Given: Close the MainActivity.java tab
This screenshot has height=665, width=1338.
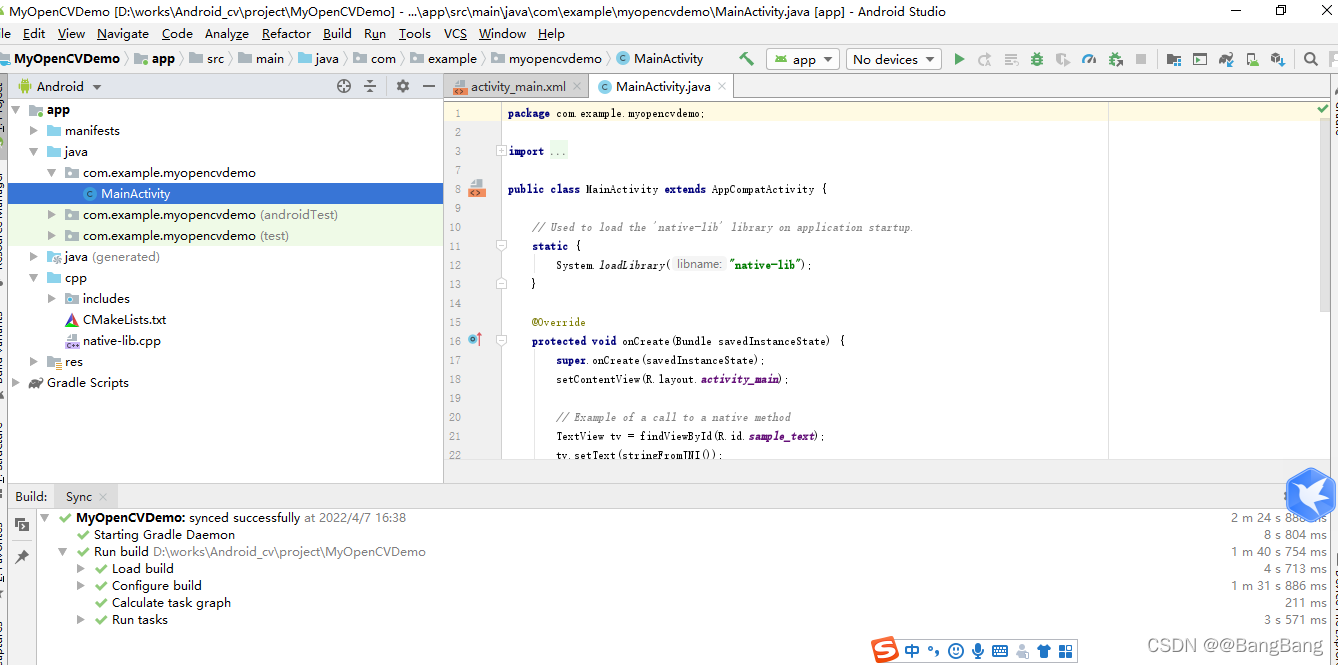Looking at the screenshot, I should pos(722,87).
